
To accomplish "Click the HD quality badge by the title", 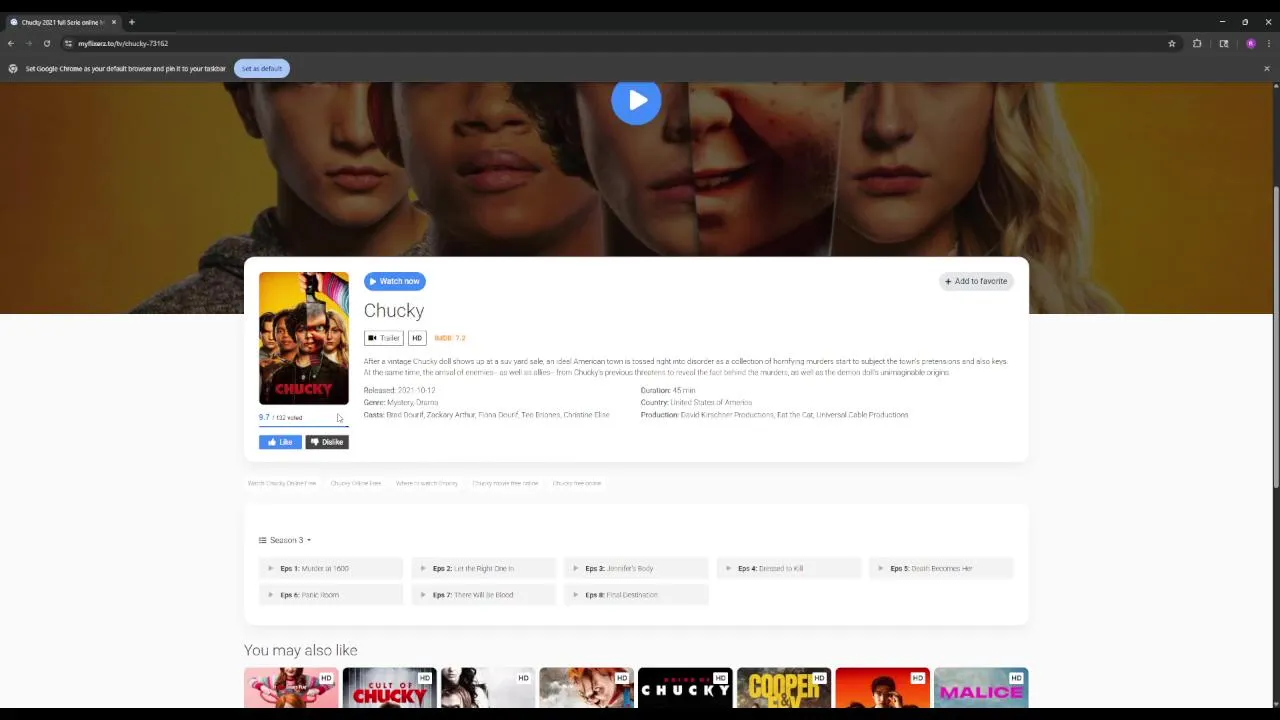I will pos(417,338).
